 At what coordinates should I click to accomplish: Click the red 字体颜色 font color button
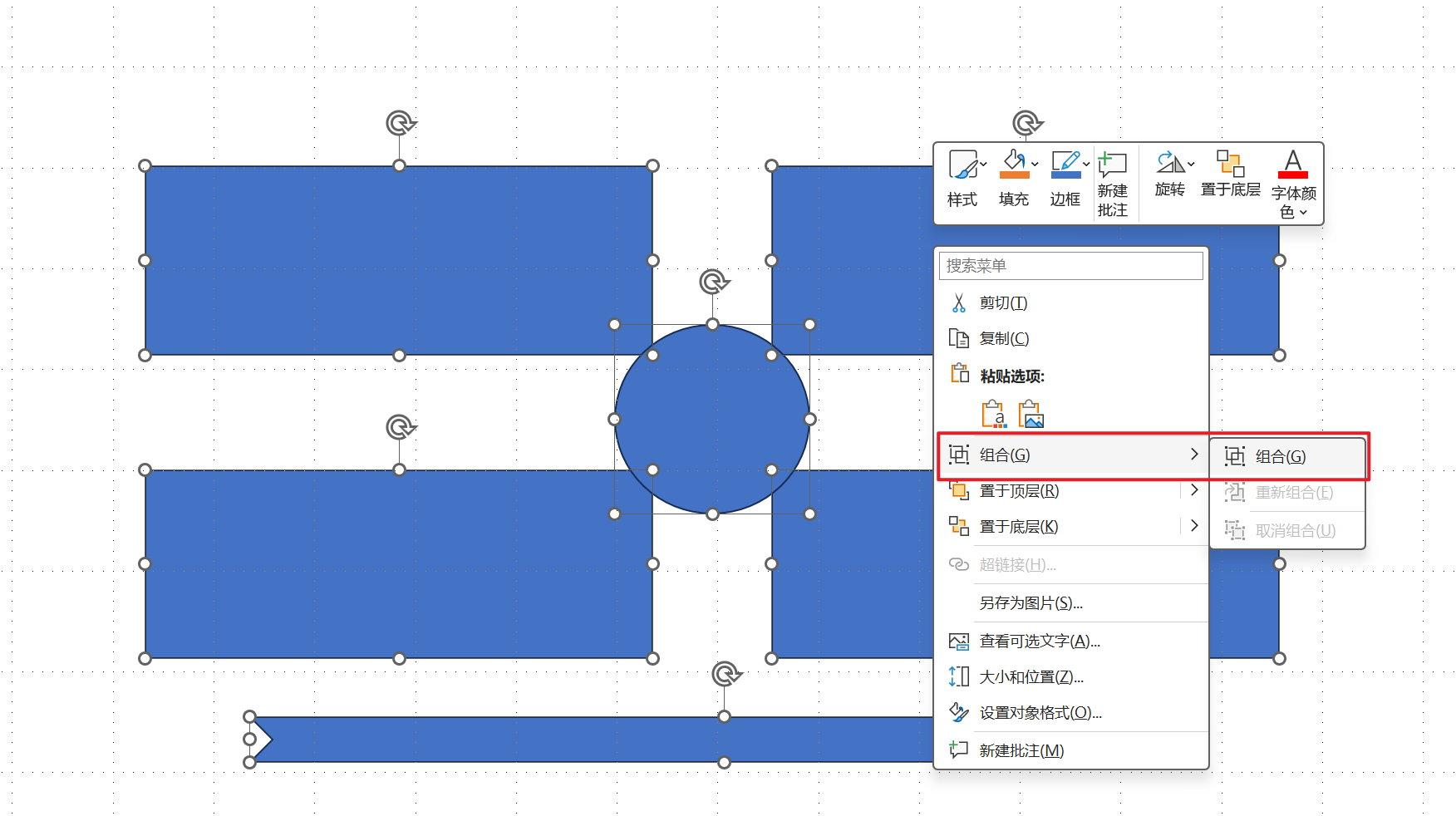1293,164
